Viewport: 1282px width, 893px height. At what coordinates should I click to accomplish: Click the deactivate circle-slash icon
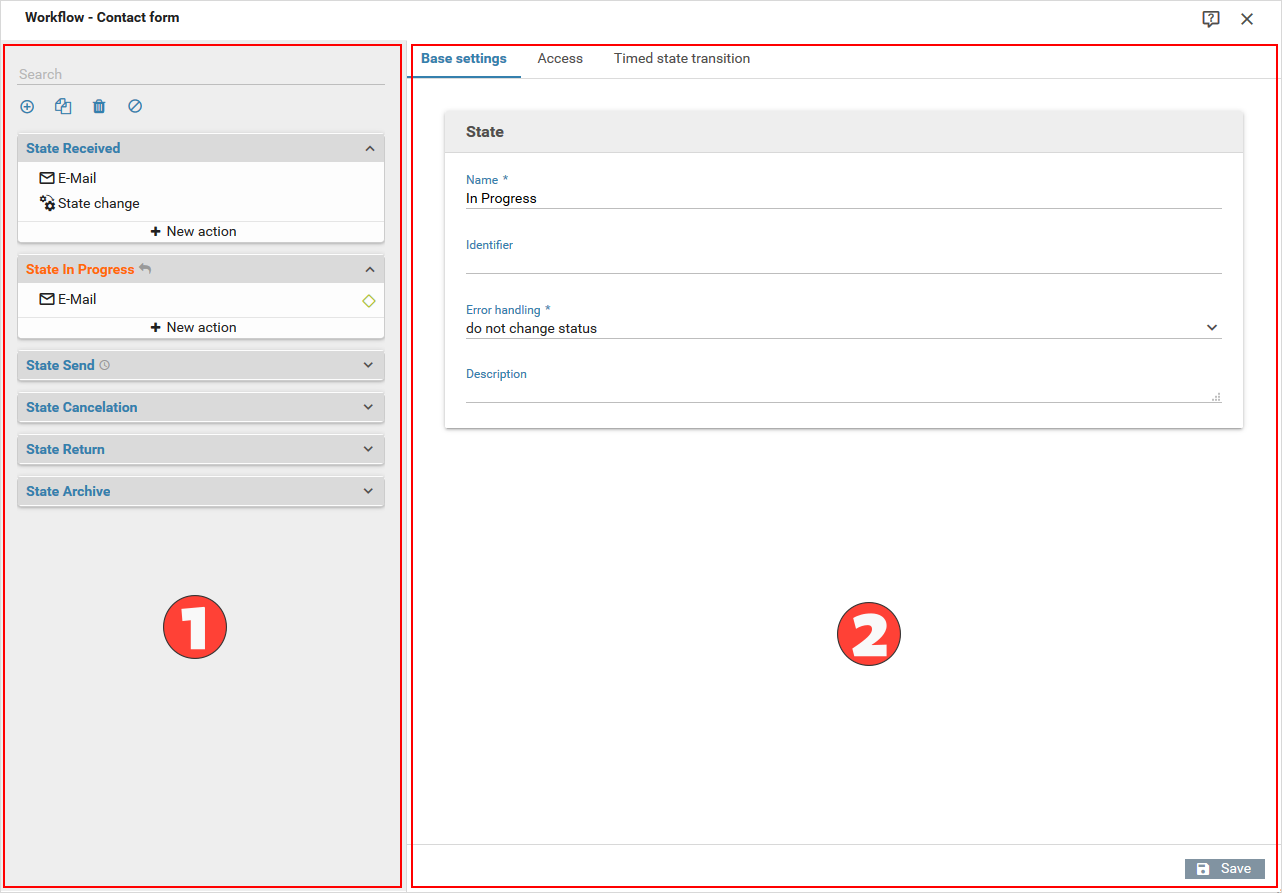135,106
